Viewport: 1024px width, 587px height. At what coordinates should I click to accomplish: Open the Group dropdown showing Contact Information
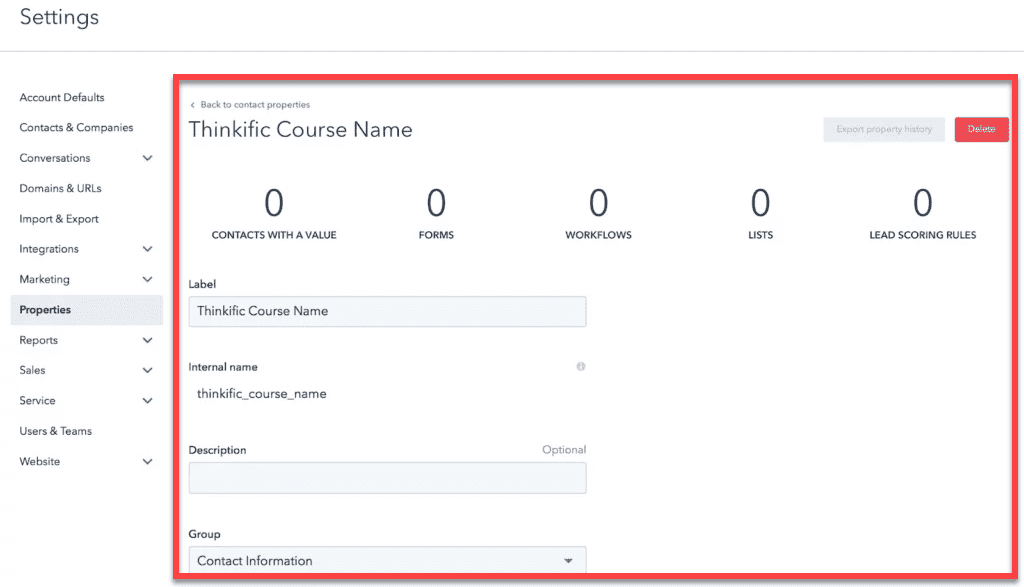click(387, 560)
